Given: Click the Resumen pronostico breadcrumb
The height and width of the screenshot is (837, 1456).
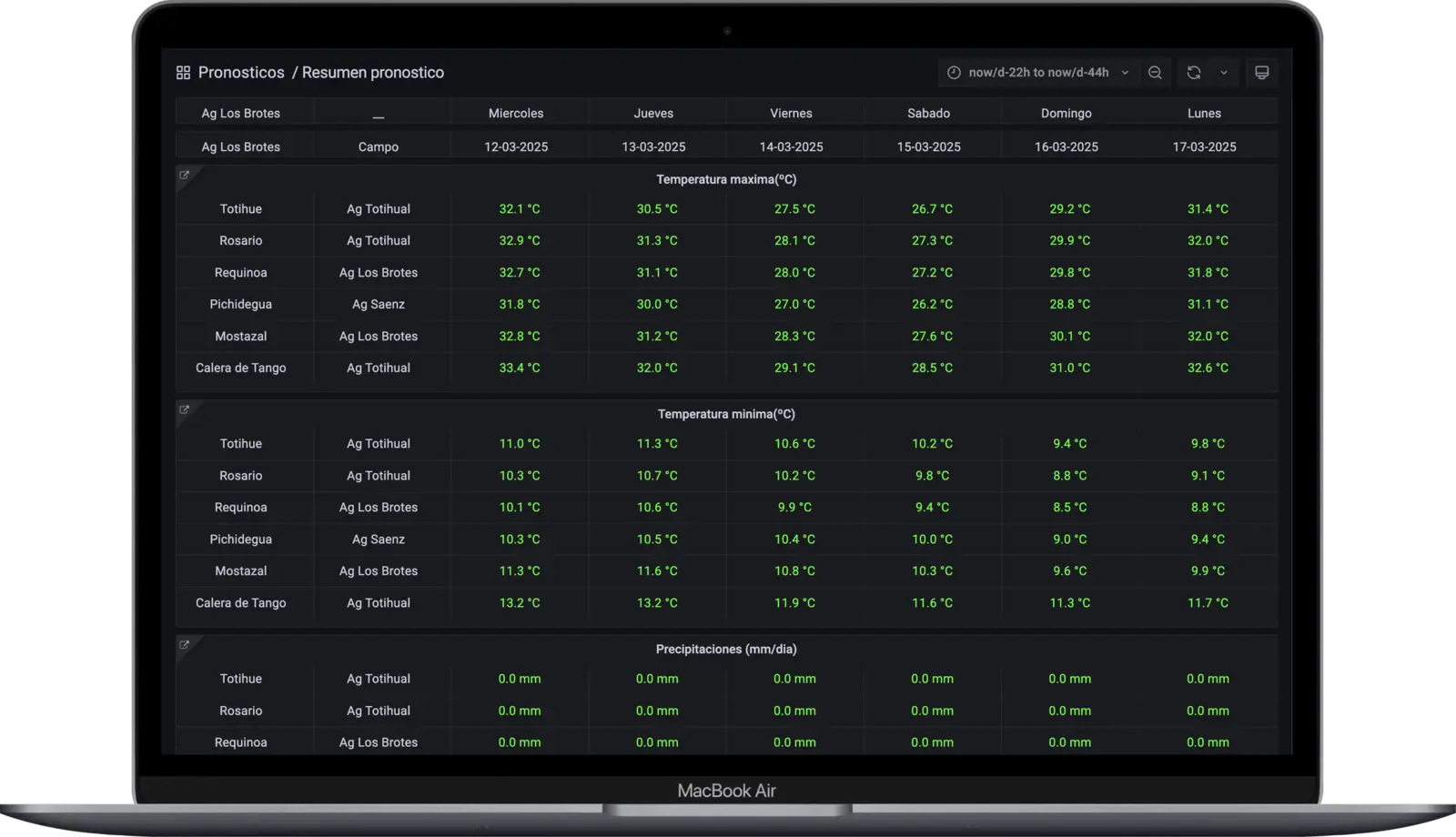Looking at the screenshot, I should 373,73.
